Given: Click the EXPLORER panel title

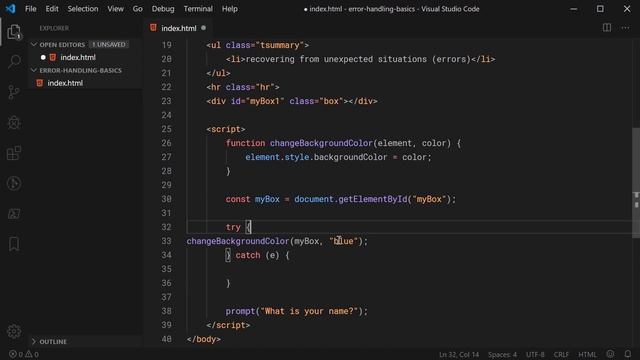Looking at the screenshot, I should pos(54,28).
